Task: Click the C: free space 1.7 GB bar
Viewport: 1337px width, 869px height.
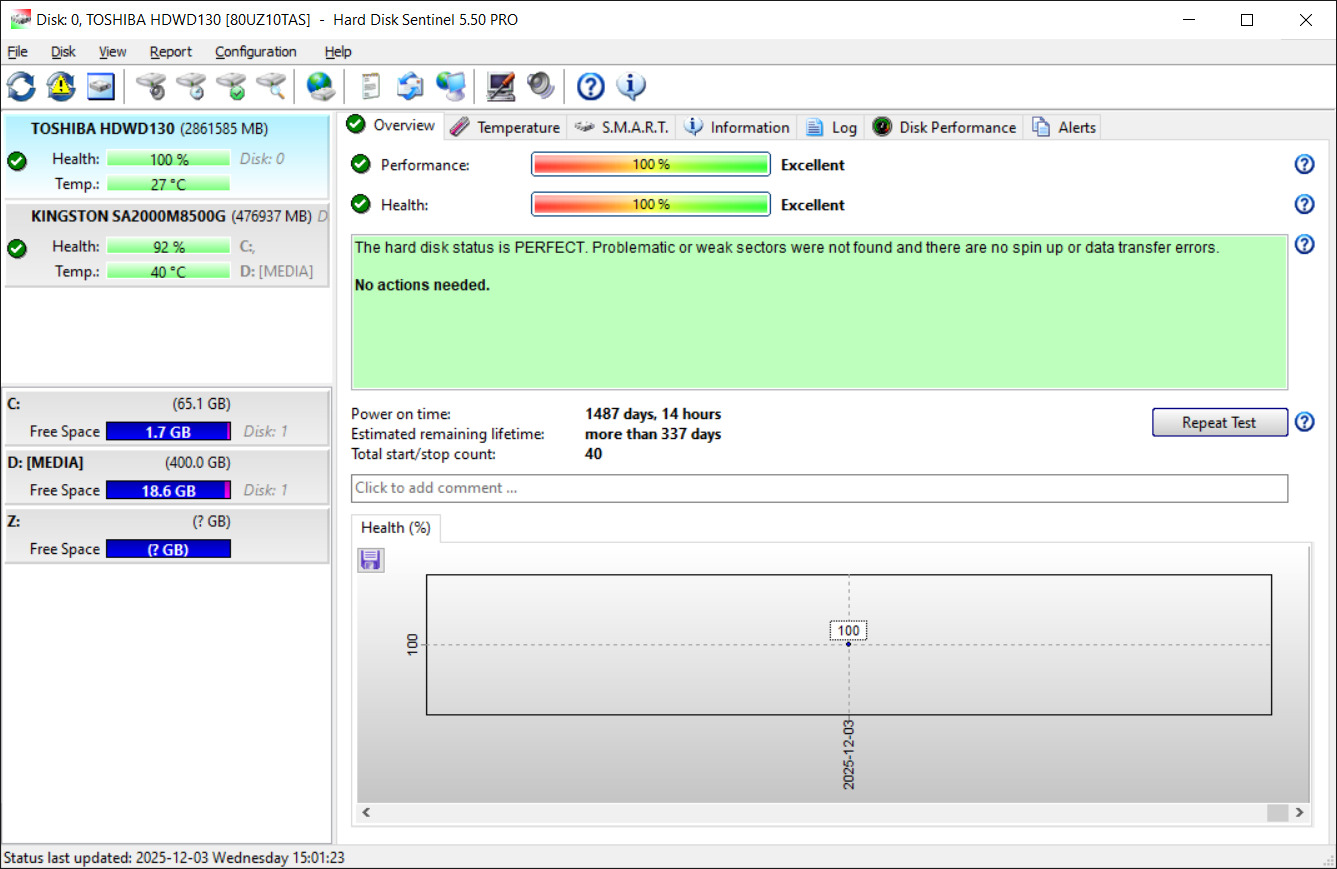Action: coord(168,432)
